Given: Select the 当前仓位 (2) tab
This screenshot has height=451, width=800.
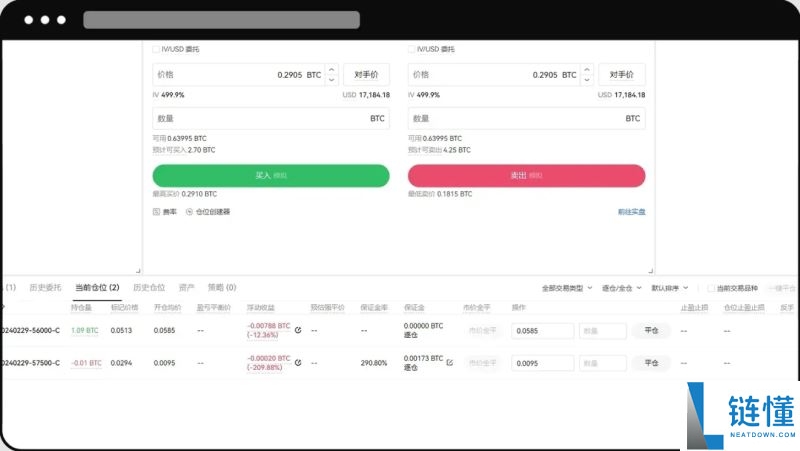Looking at the screenshot, I should pos(97,288).
